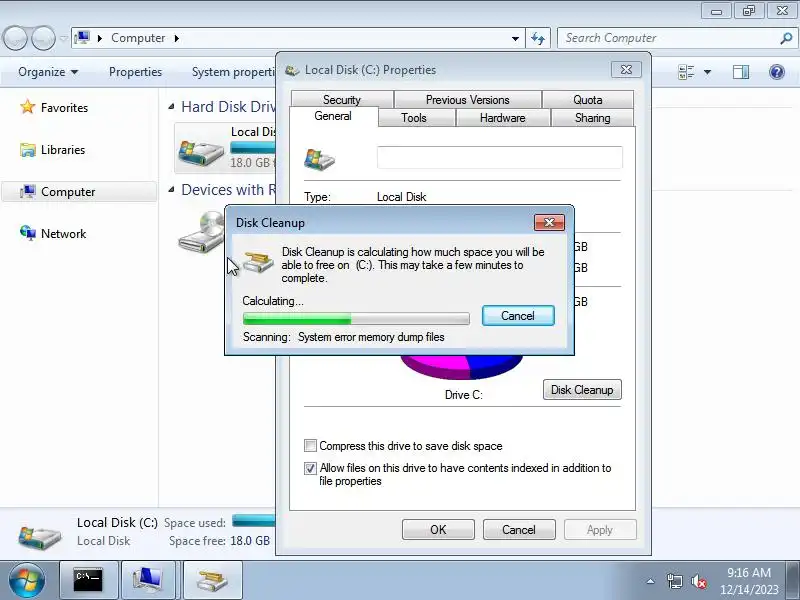Screen dimensions: 800x600
Task: Click the Libraries folder icon
Action: coord(28,150)
